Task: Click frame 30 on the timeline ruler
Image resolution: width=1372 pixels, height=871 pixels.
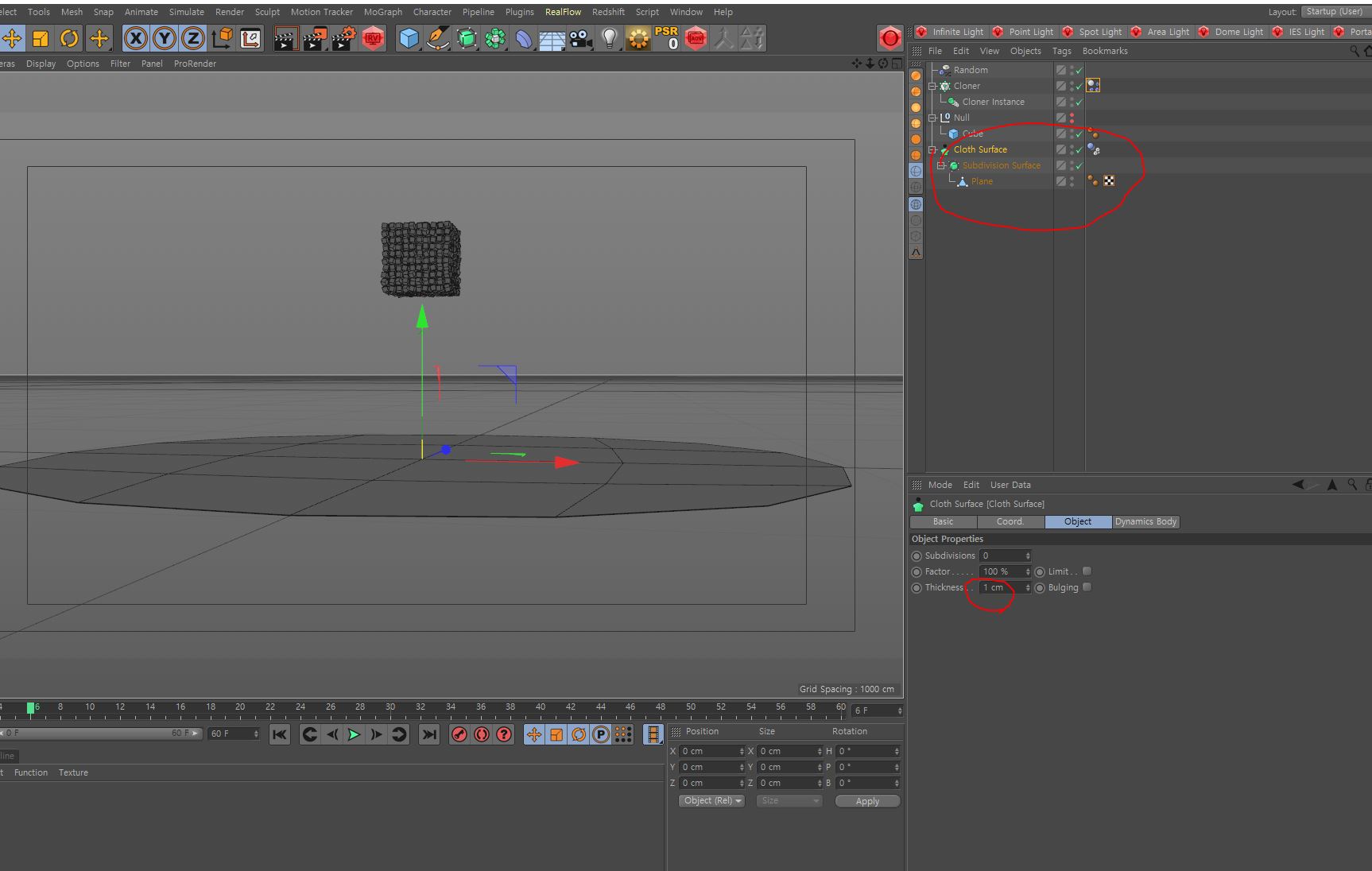Action: point(390,707)
